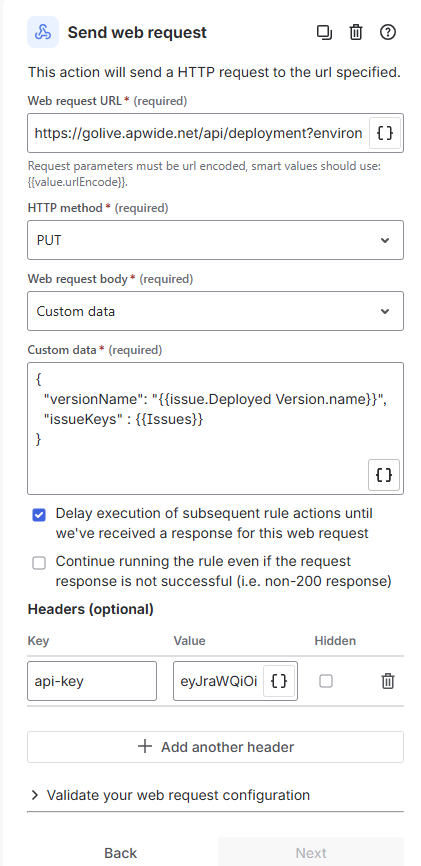Duplicate this action with the copy icon

point(324,33)
